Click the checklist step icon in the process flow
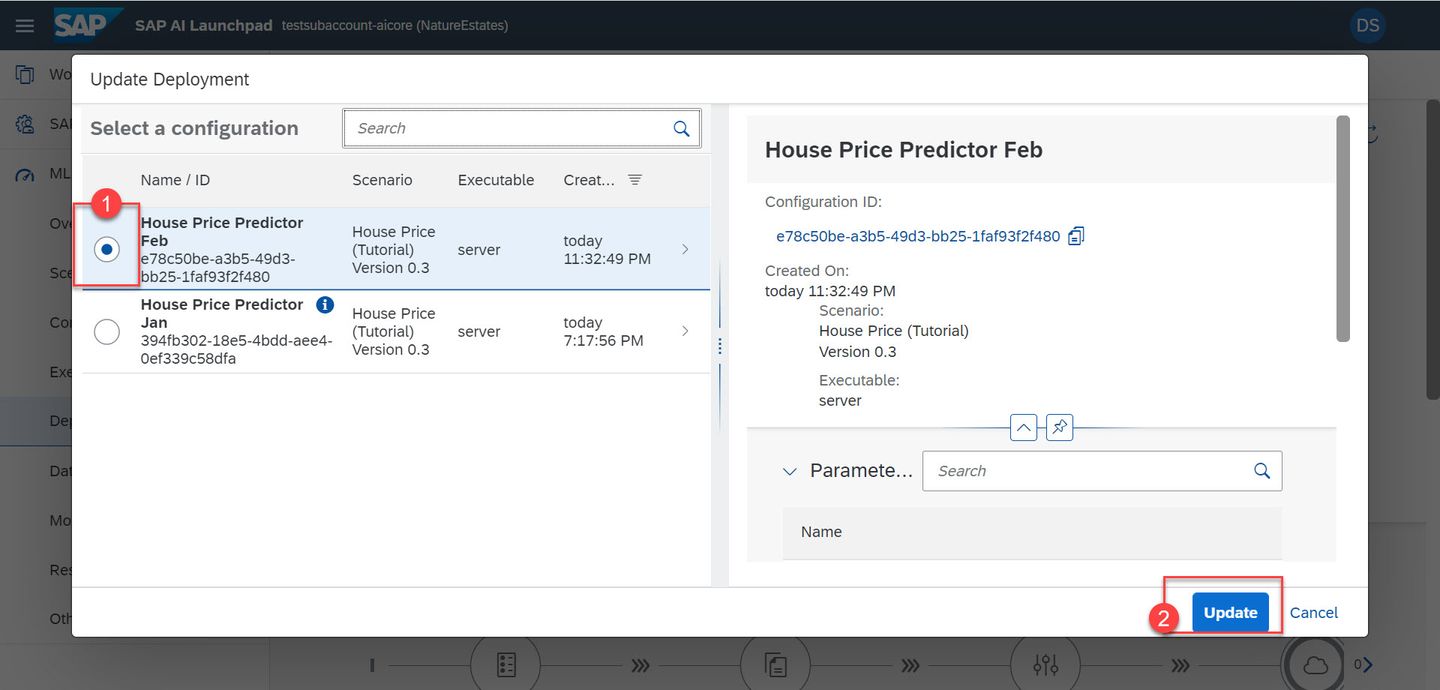1440x690 pixels. [x=506, y=665]
